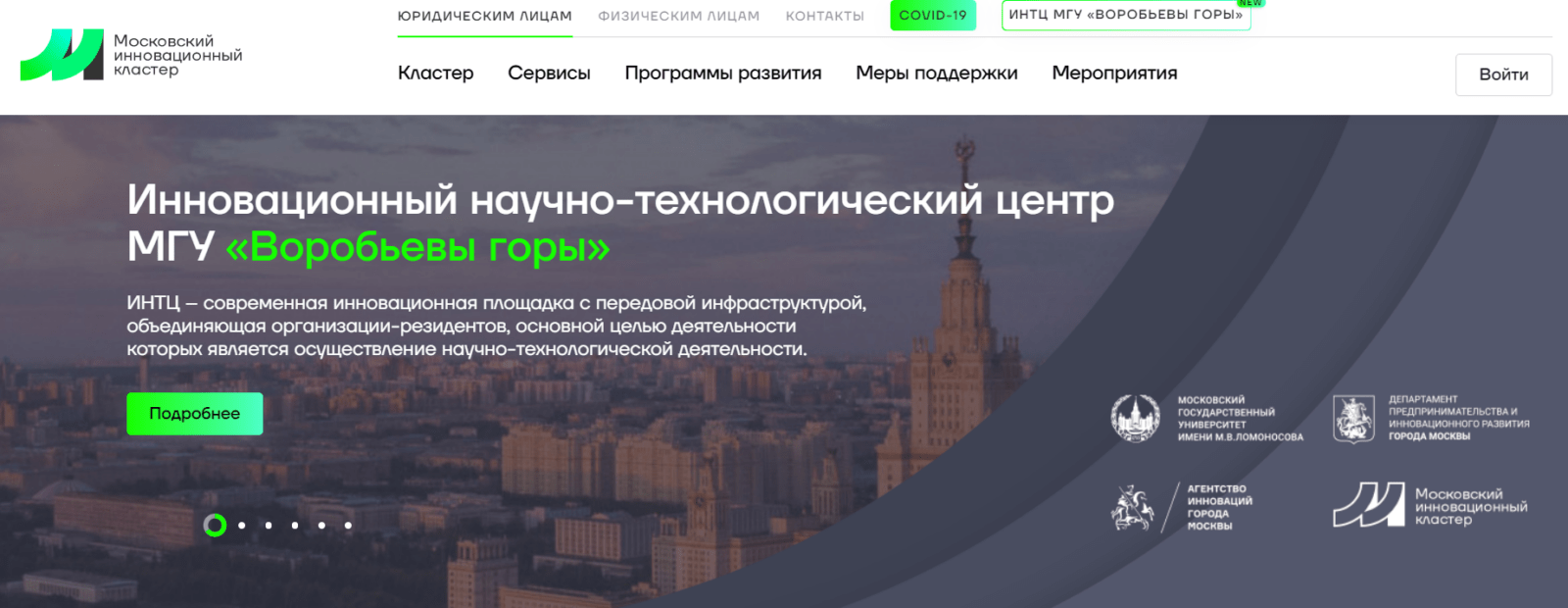The image size is (1568, 608).
Task: Click the ИНТЦ description paragraph
Action: coord(497,326)
